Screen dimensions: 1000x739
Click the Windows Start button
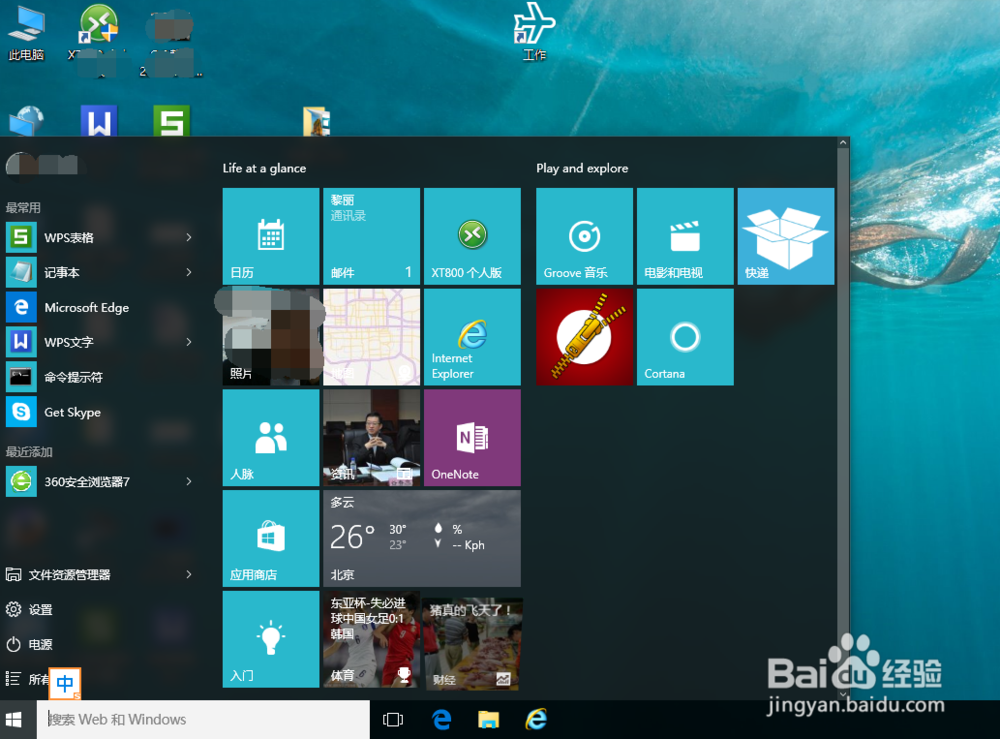(x=13, y=720)
